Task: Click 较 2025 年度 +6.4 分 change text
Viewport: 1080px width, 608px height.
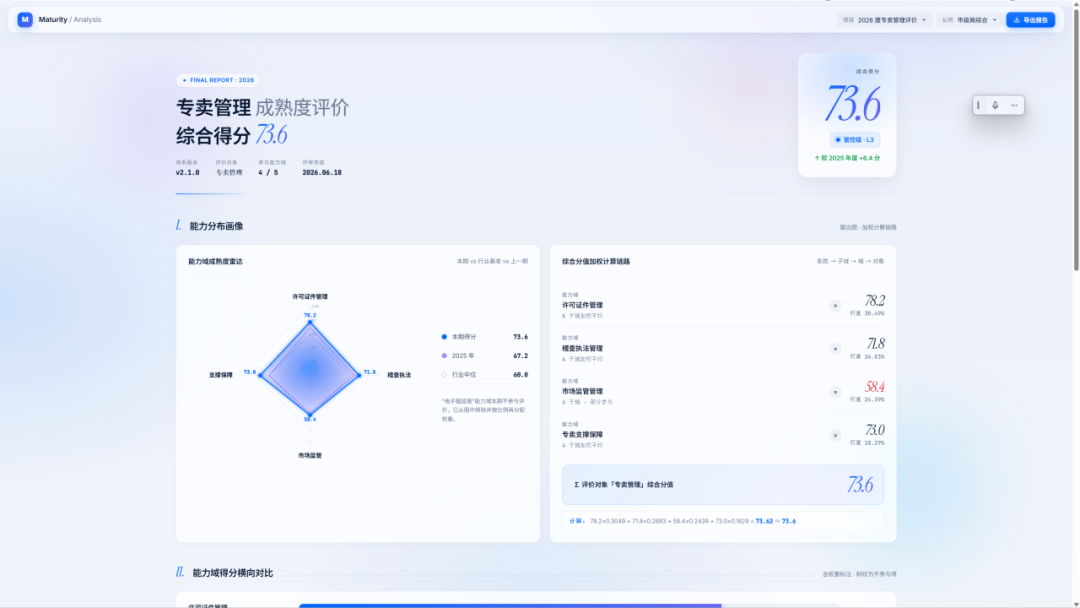Action: pos(847,158)
